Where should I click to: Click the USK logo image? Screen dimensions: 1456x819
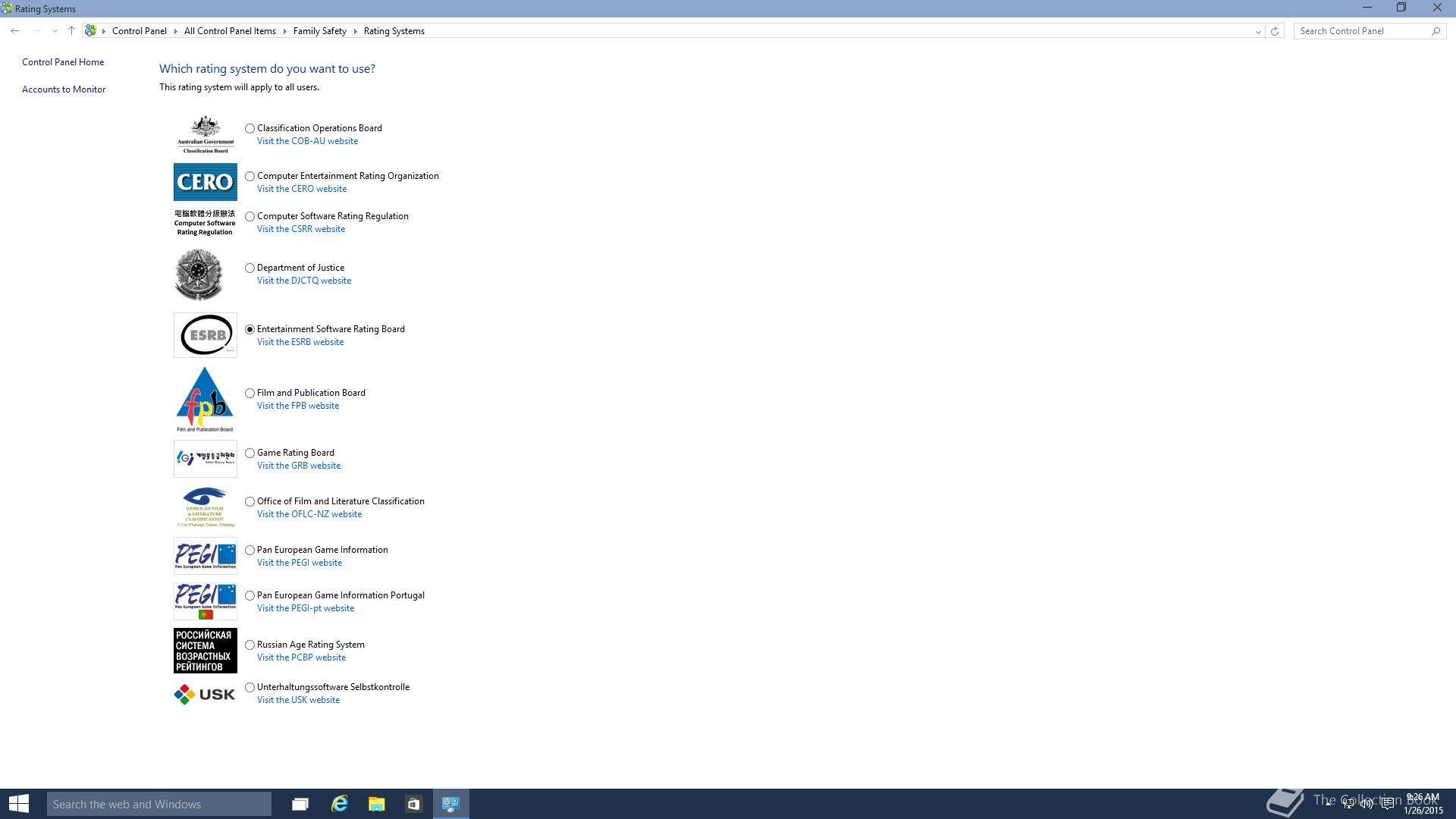[205, 694]
